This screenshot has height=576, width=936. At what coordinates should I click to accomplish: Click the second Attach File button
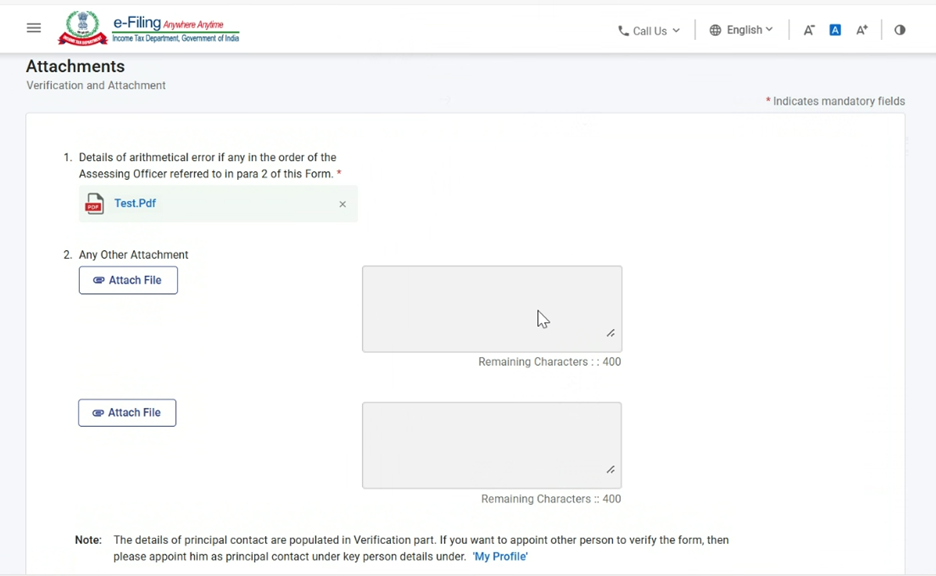pyautogui.click(x=127, y=412)
